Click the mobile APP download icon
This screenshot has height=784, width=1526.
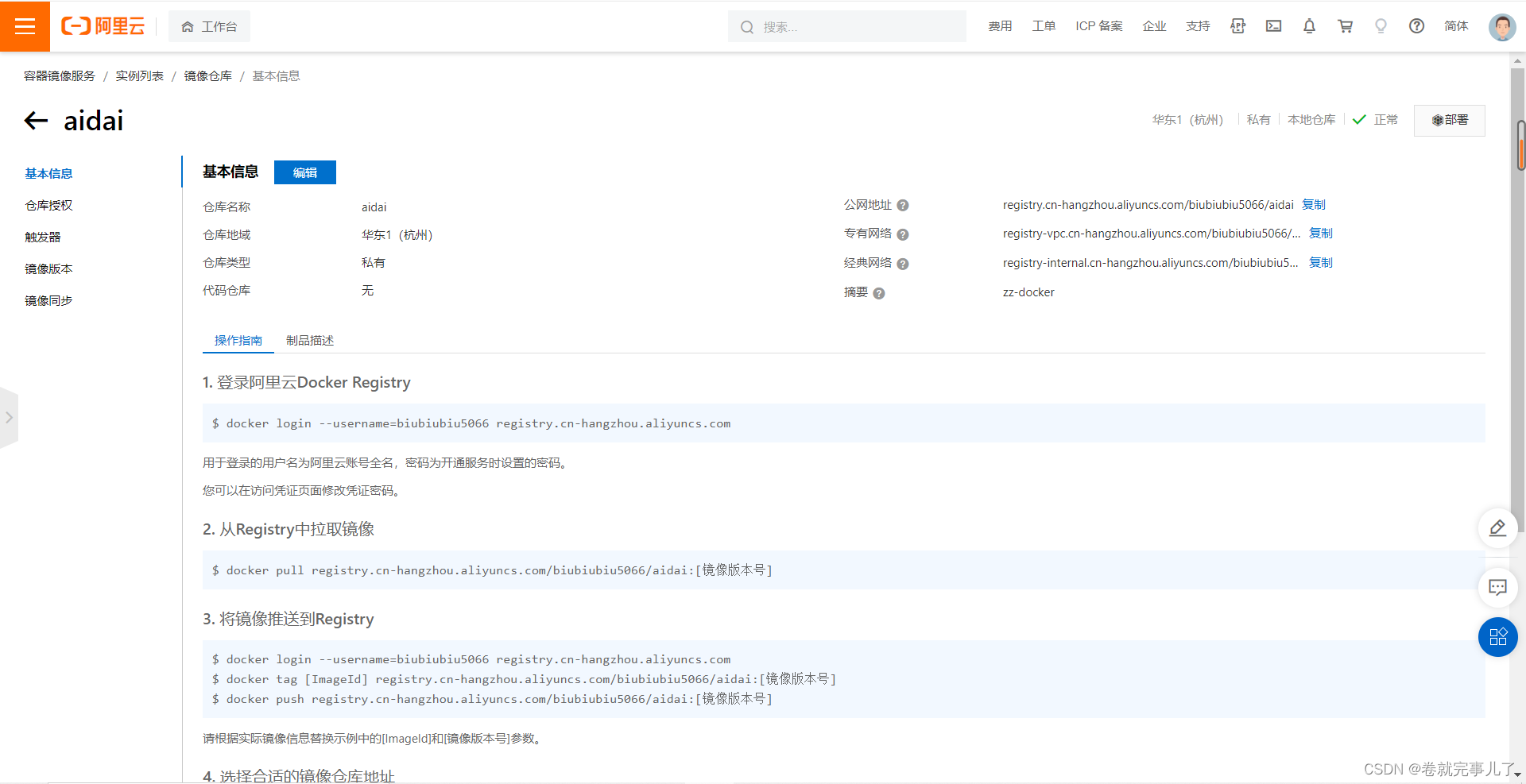pos(1237,26)
